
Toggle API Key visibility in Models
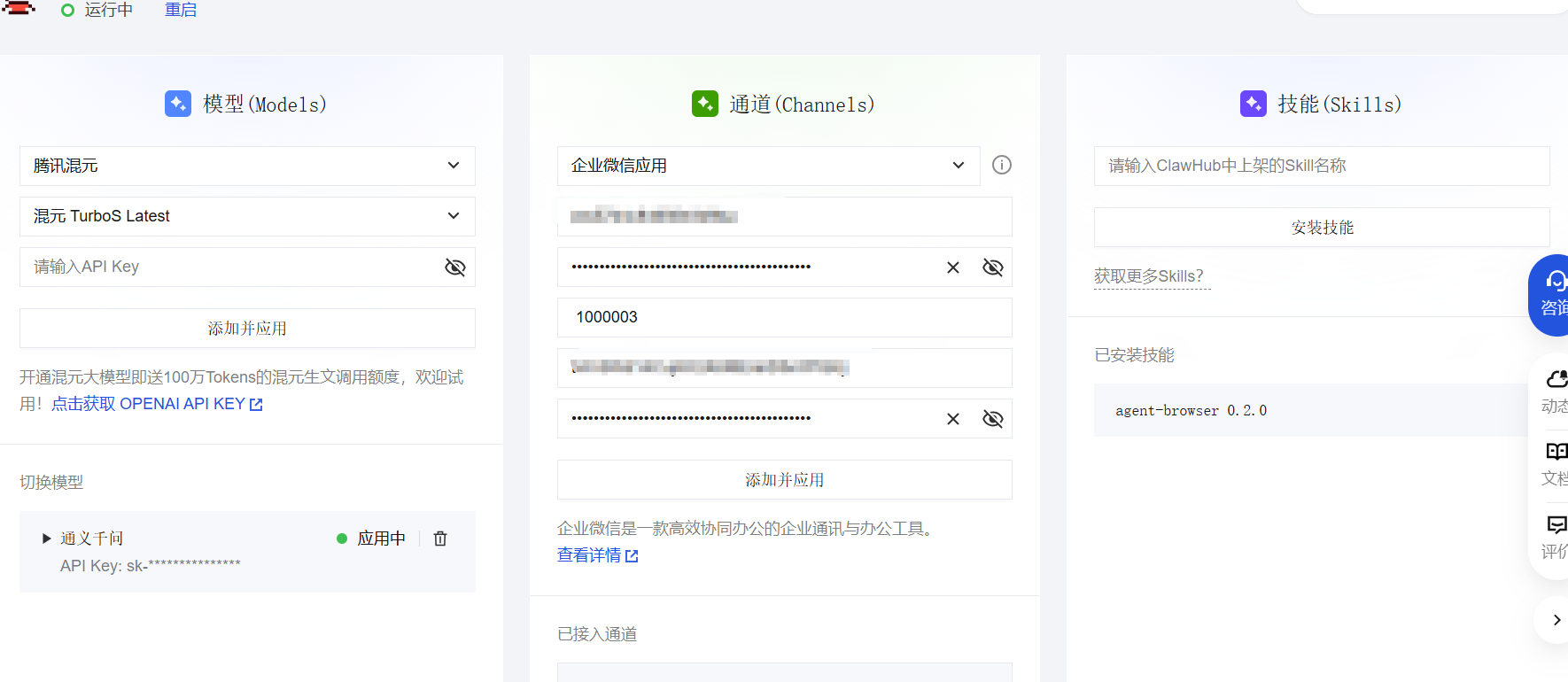click(455, 267)
